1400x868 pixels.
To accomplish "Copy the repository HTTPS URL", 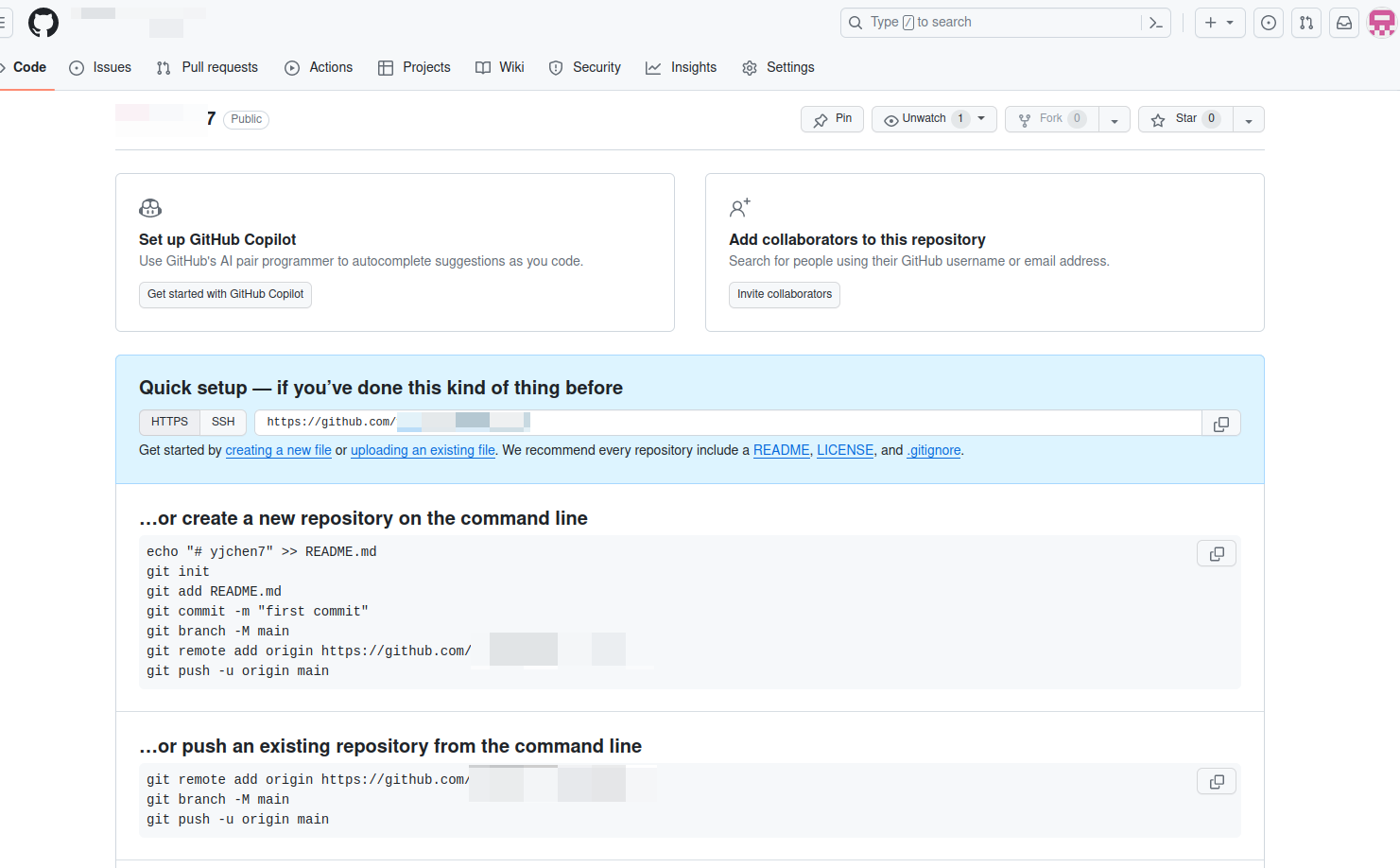I will (1221, 424).
